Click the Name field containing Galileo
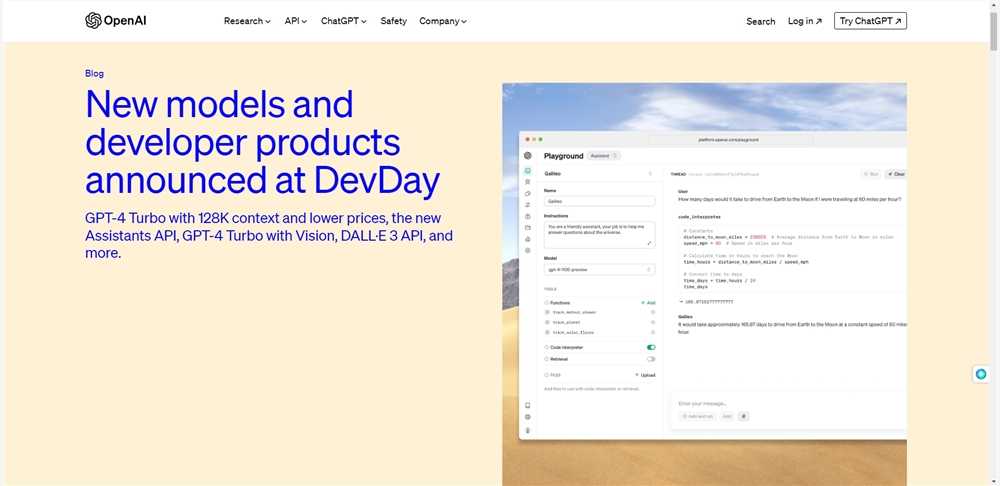The width and height of the screenshot is (1000, 486). [x=599, y=201]
